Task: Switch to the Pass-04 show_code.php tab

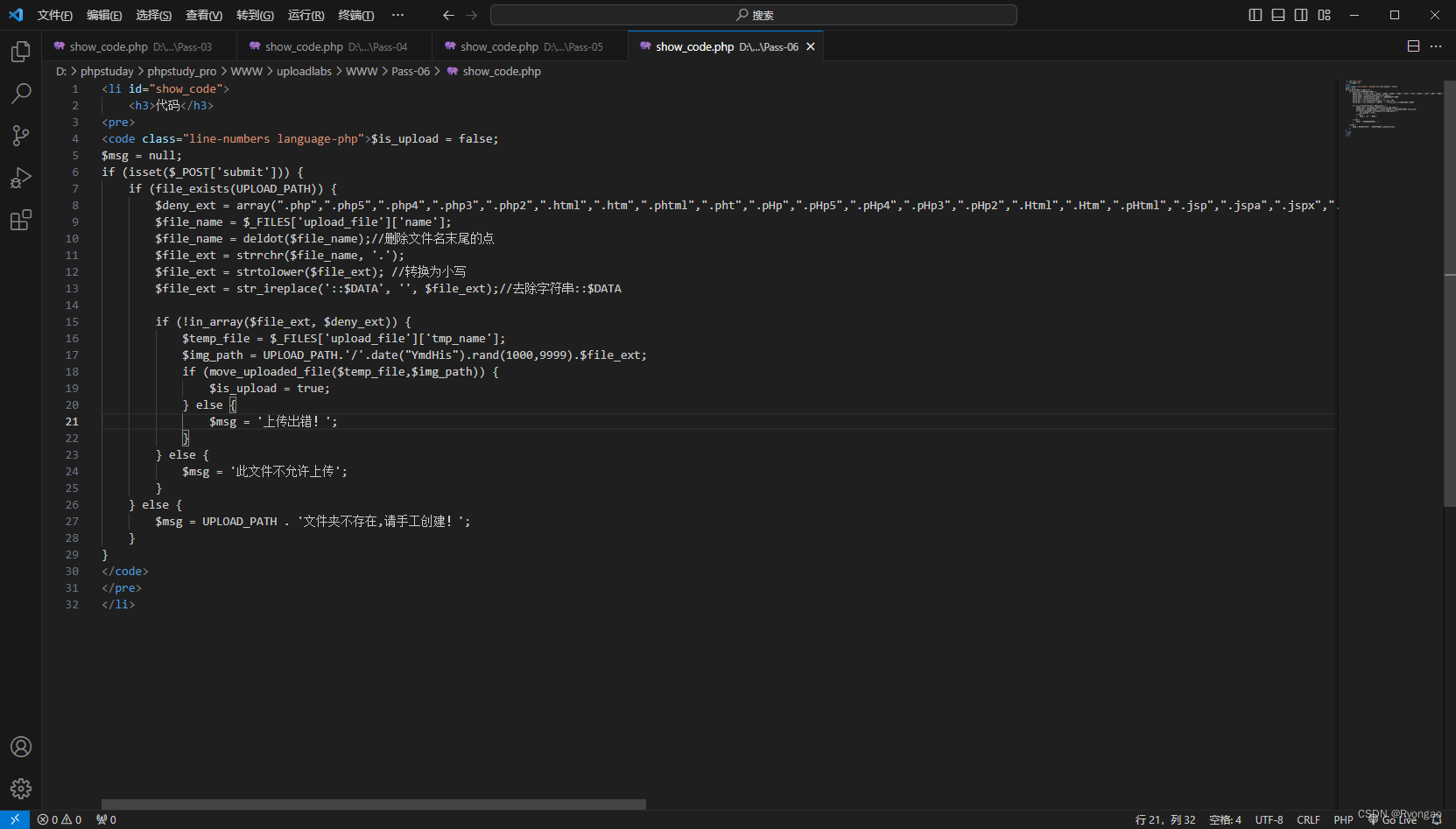Action: point(335,46)
